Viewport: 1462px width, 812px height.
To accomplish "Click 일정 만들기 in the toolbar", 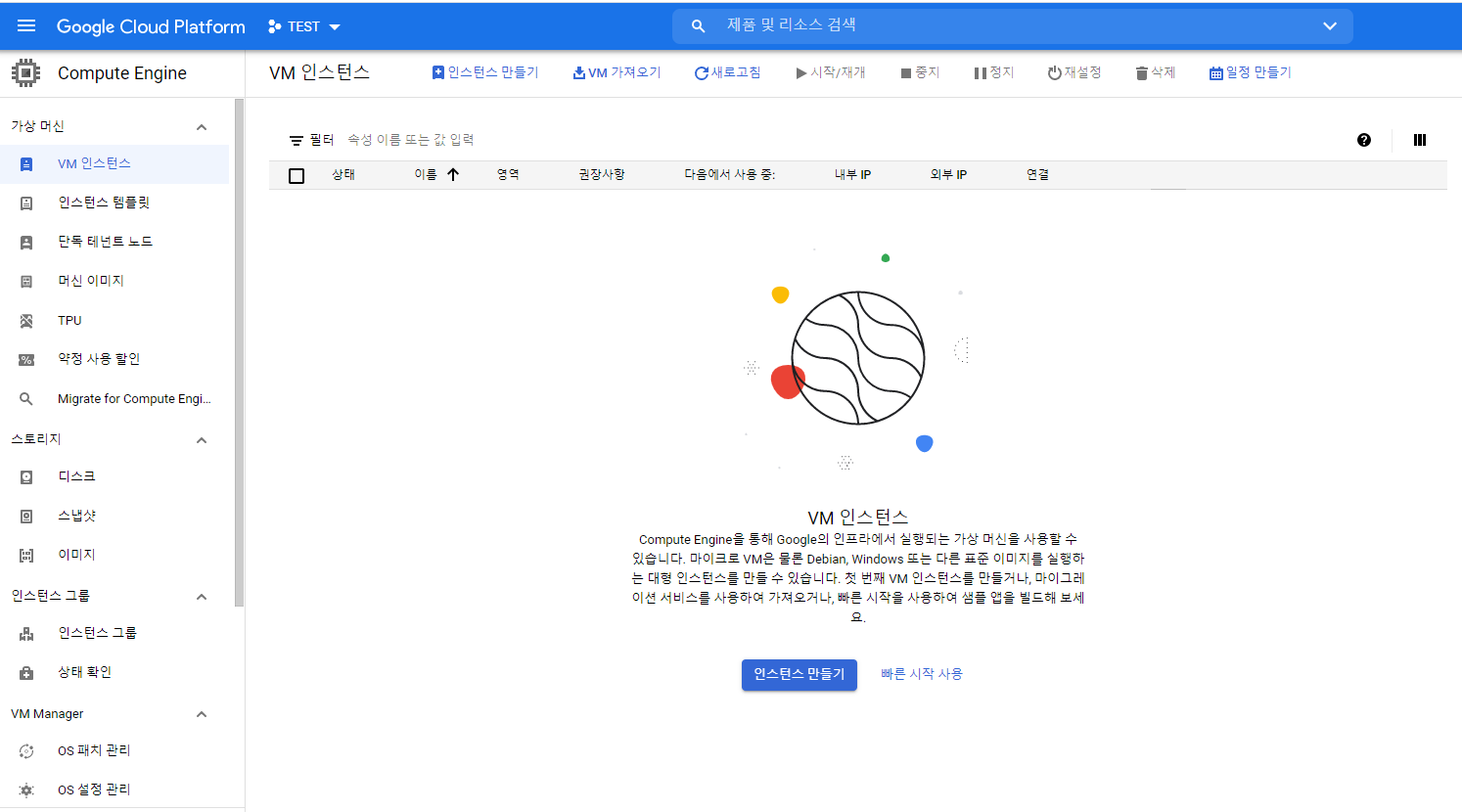I will point(1251,72).
